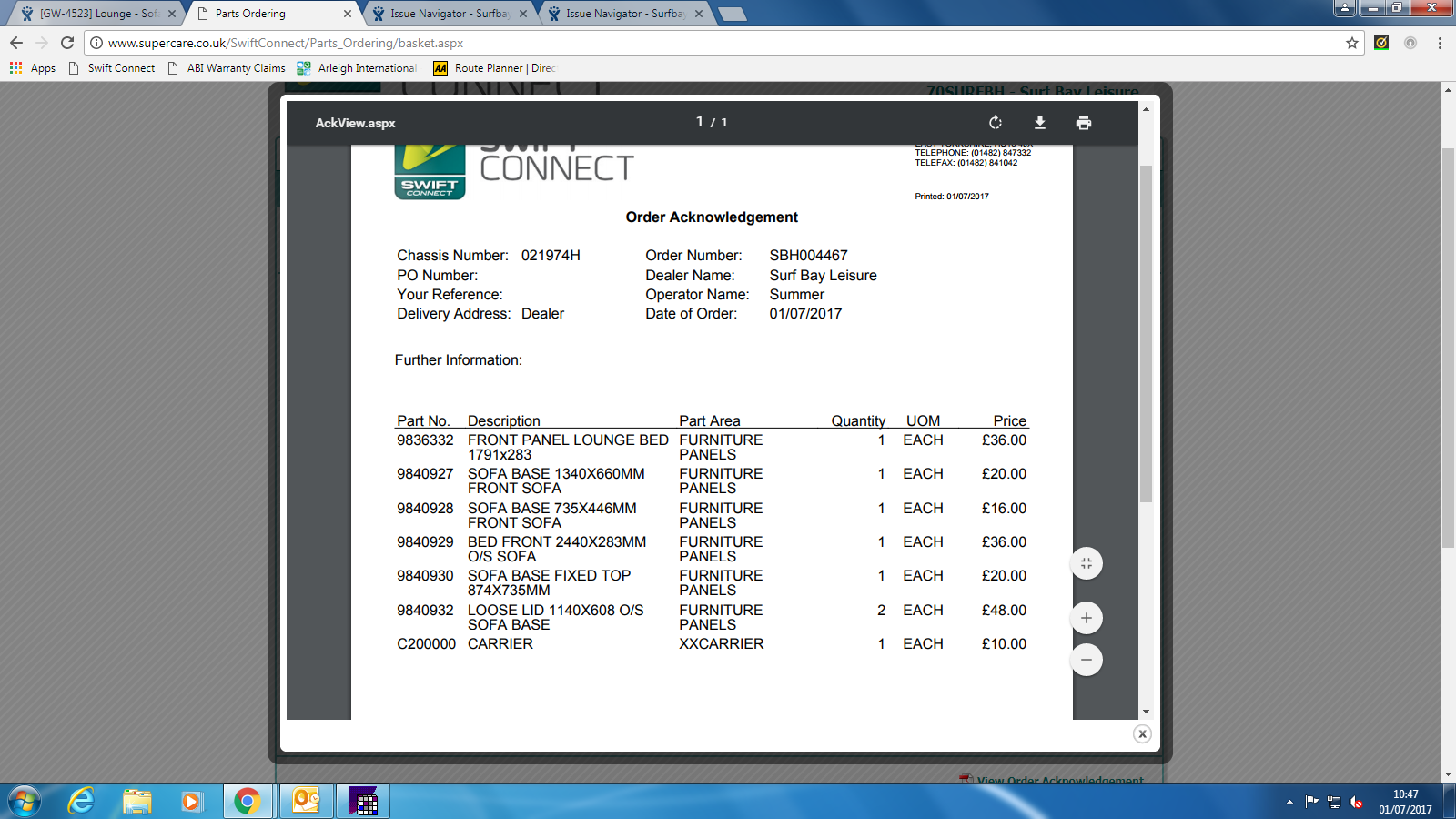Click the network icon in system tray

tap(1334, 802)
